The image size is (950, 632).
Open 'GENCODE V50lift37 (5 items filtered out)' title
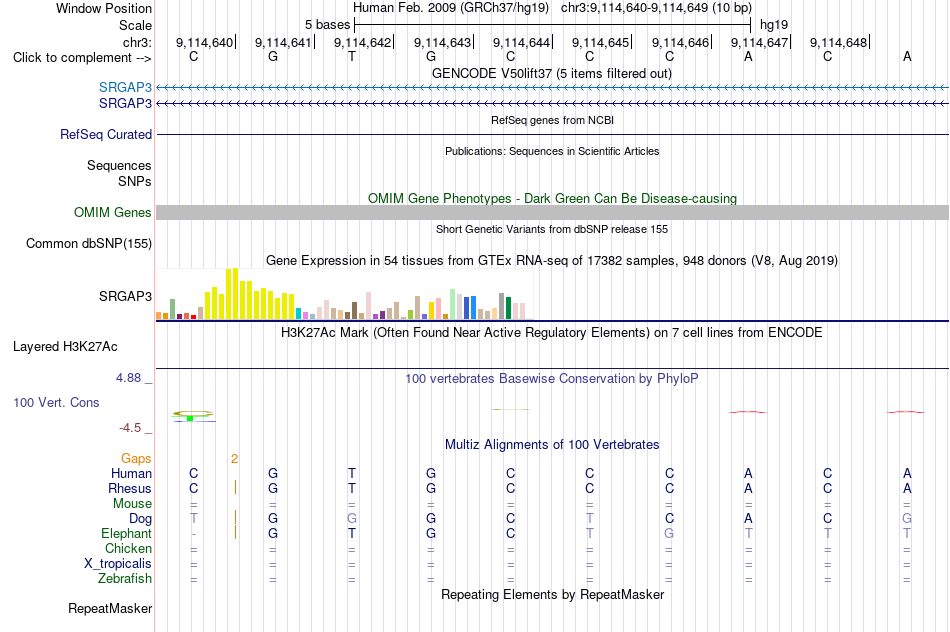[x=552, y=73]
